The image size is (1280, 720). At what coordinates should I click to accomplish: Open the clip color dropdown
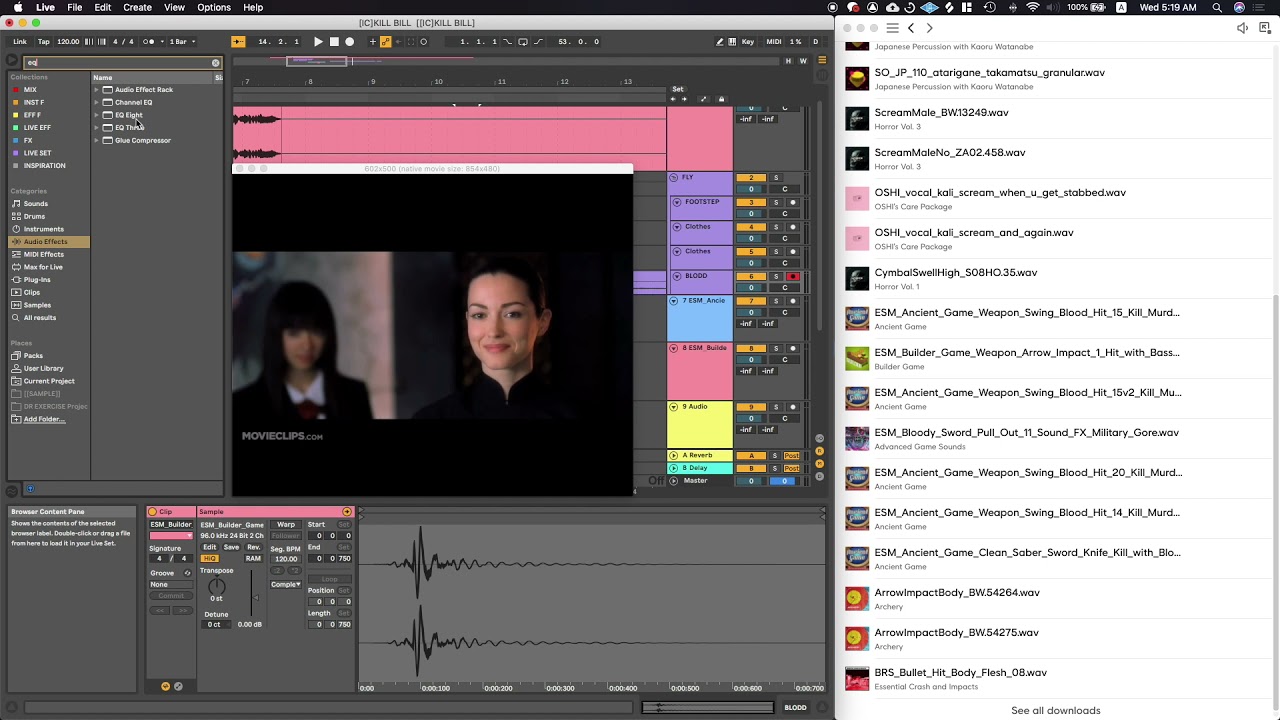[x=171, y=536]
